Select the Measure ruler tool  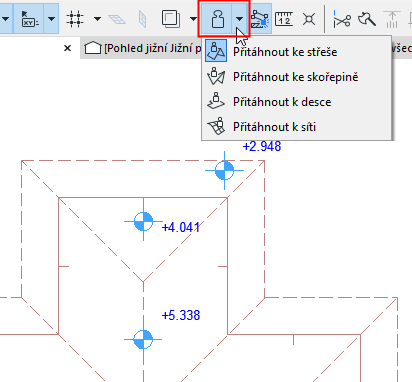pos(284,19)
